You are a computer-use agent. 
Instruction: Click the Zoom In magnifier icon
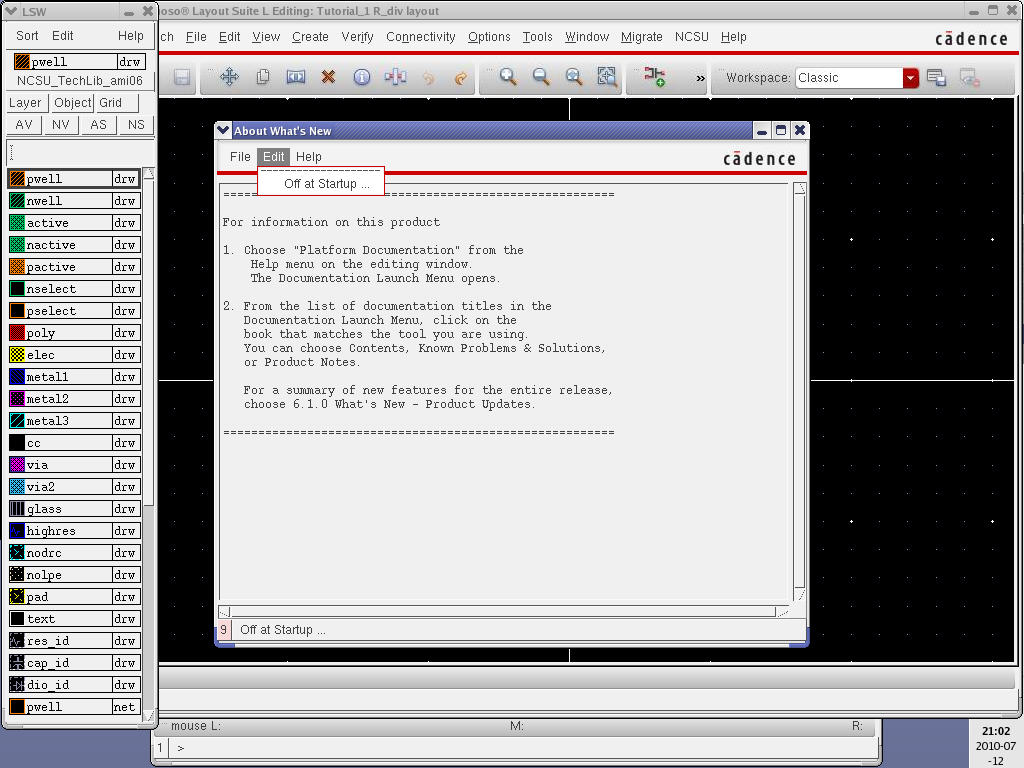(x=508, y=77)
